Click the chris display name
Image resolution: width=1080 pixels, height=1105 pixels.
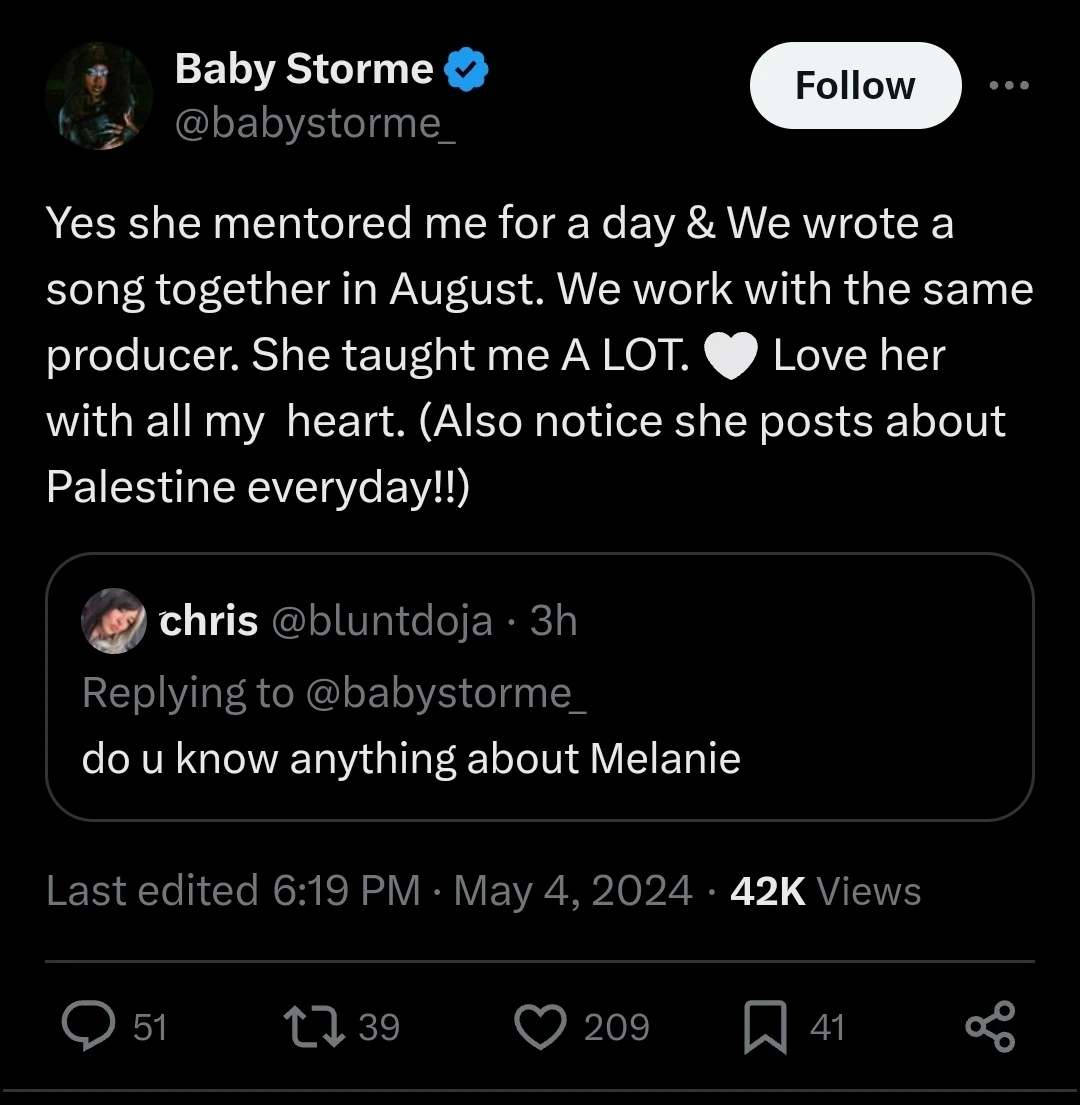[208, 622]
